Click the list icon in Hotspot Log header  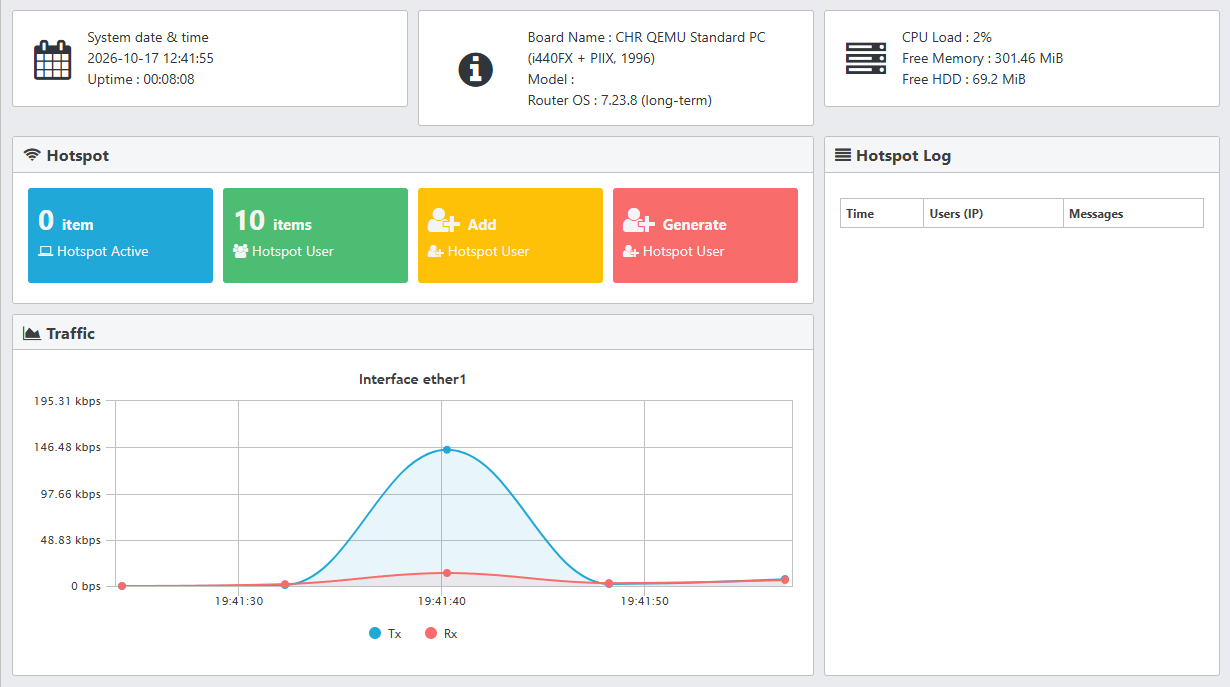pyautogui.click(x=843, y=155)
